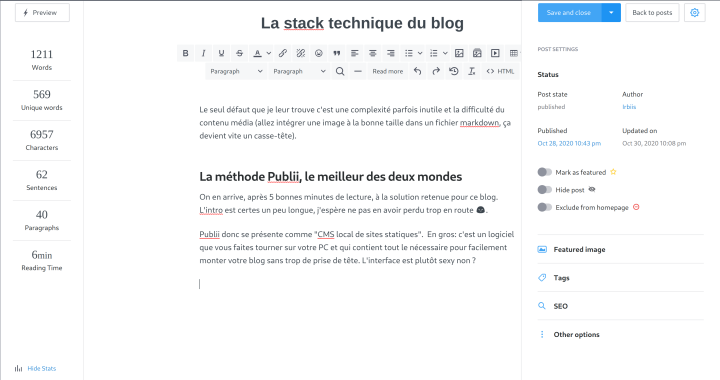The image size is (720, 380).
Task: Click the 'published' post state value
Action: coord(551,106)
